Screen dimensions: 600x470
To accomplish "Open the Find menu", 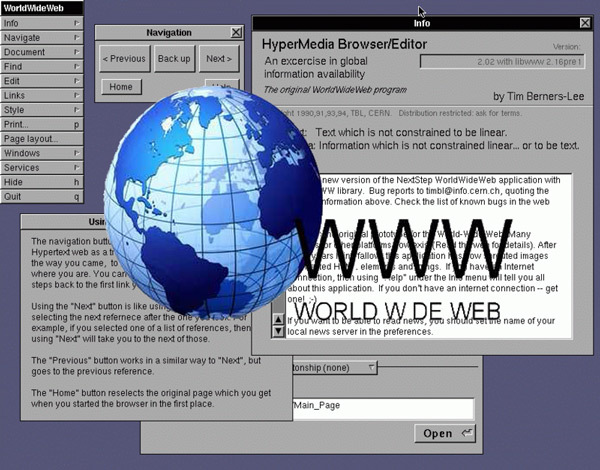I will (x=42, y=67).
